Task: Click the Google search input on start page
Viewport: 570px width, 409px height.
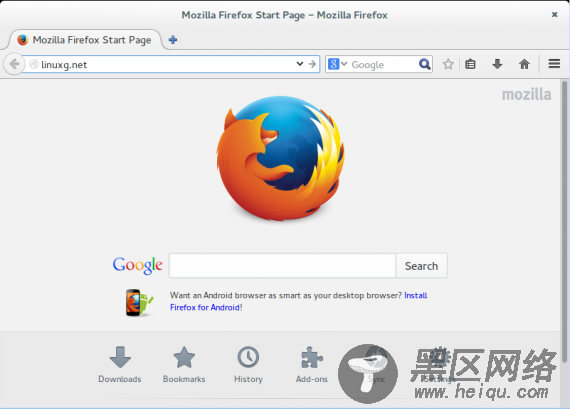Action: [x=282, y=266]
